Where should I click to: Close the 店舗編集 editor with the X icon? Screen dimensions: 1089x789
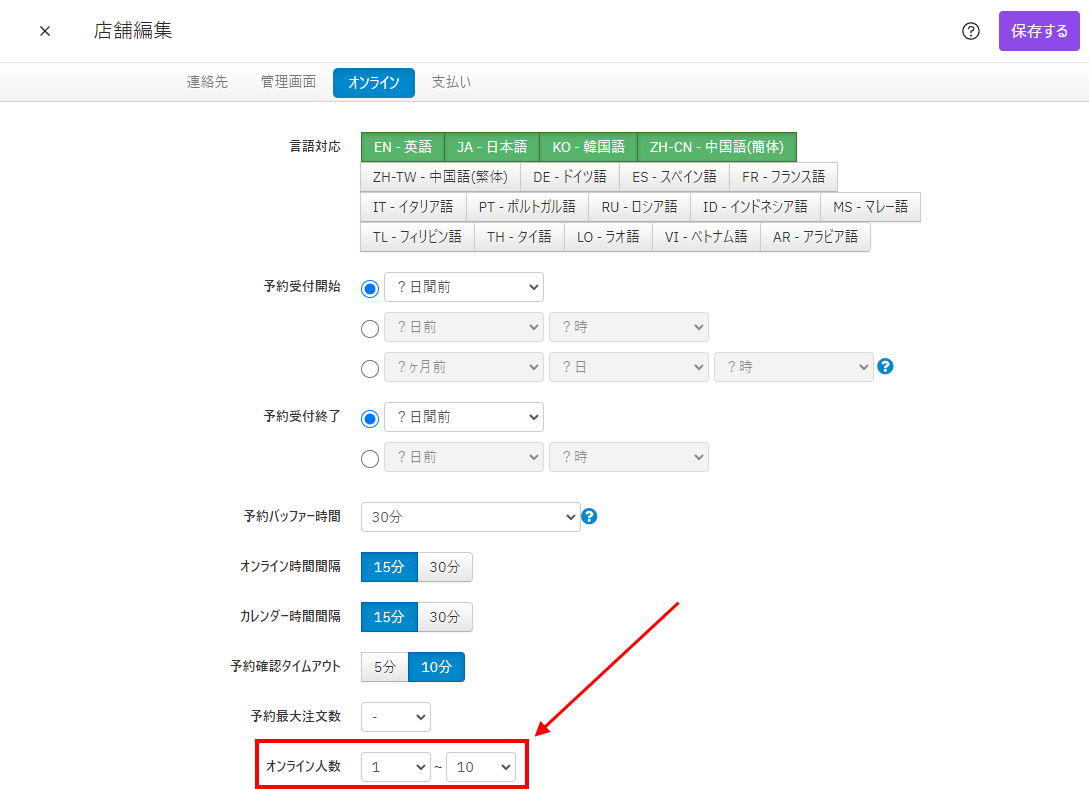[x=45, y=31]
